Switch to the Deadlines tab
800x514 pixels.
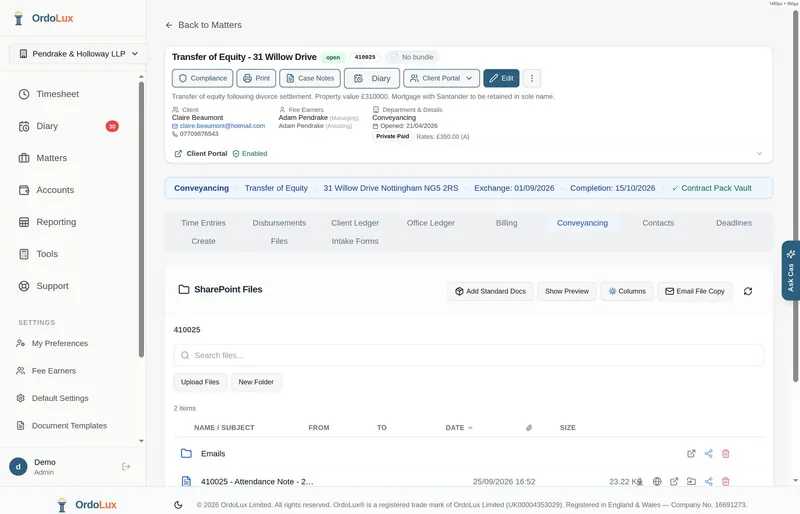click(x=734, y=223)
